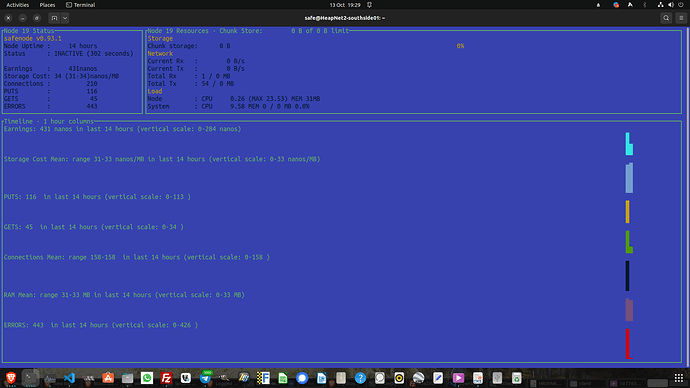Open the clock and calendar panel
Viewport: 690px width, 388px height.
click(345, 5)
